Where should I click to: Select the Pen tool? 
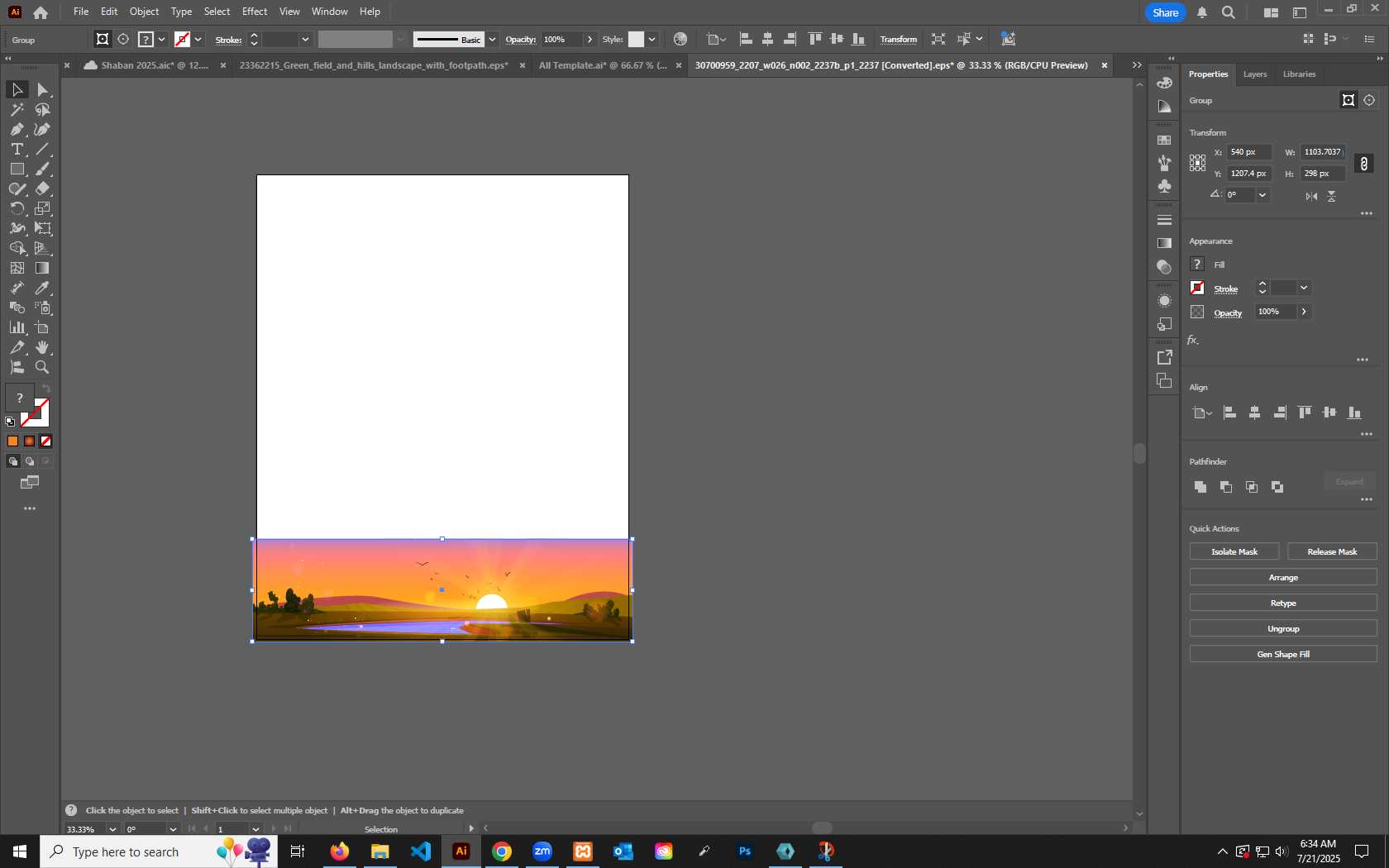click(17, 129)
